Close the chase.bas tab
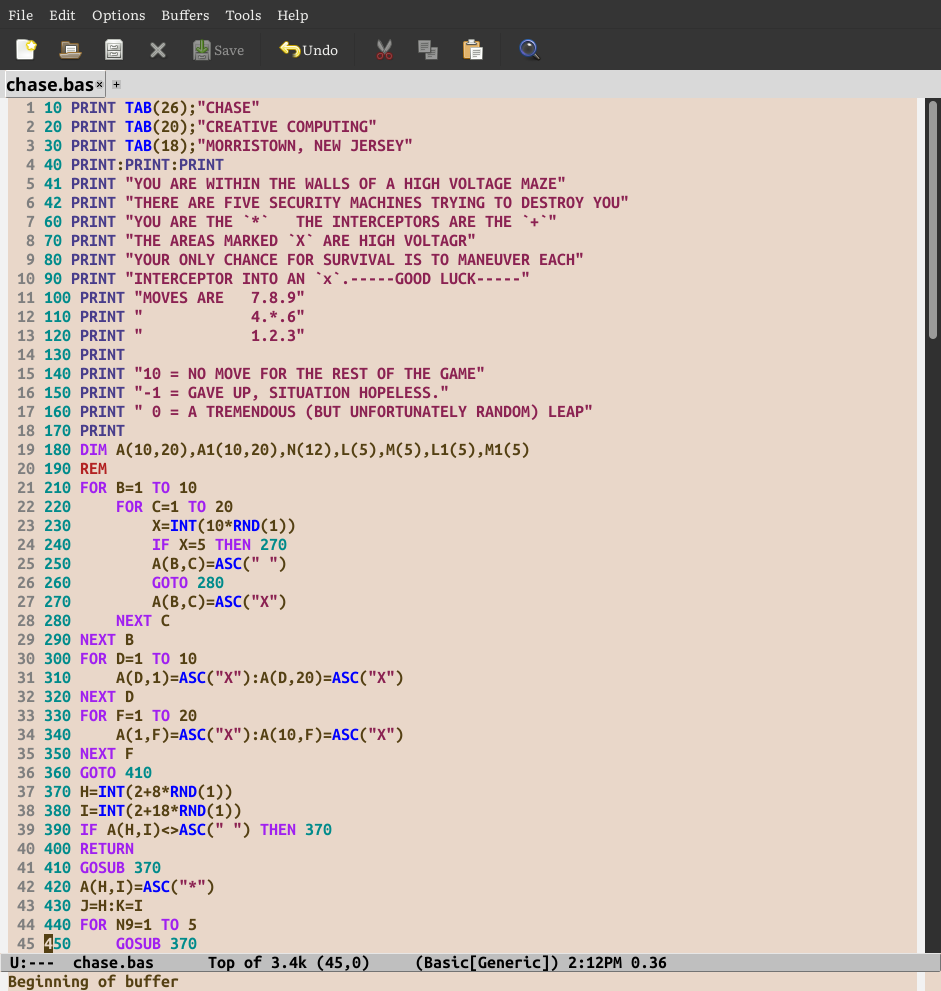Screen dimensions: 941x991 click(99, 84)
